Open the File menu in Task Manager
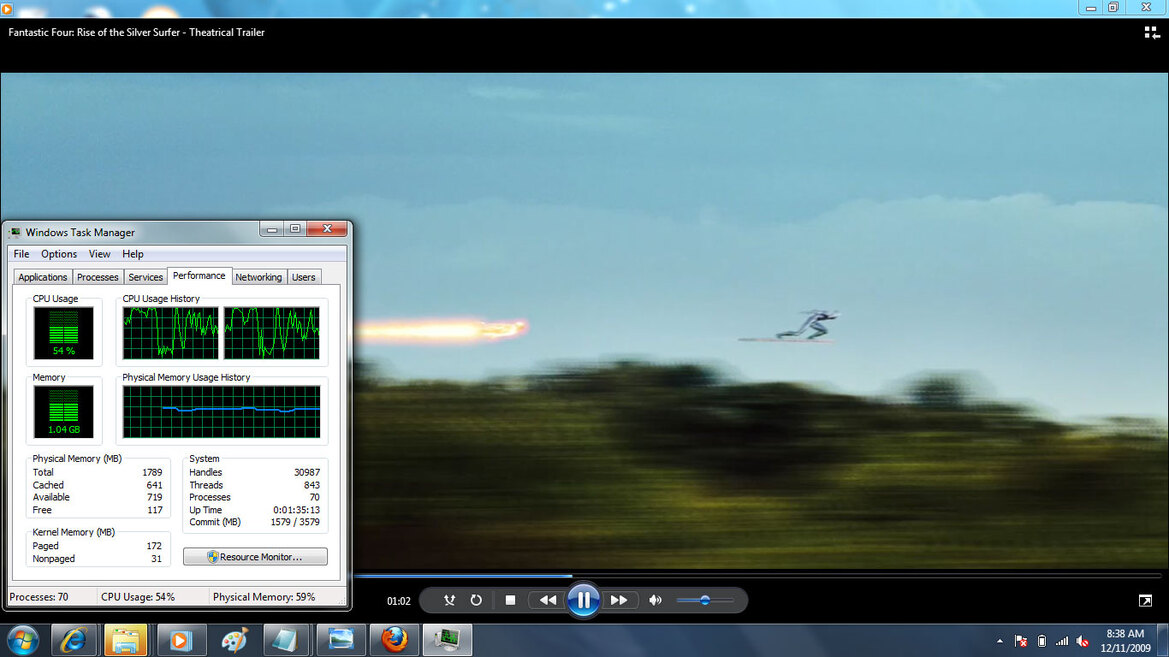The image size is (1169, 657). [x=21, y=254]
